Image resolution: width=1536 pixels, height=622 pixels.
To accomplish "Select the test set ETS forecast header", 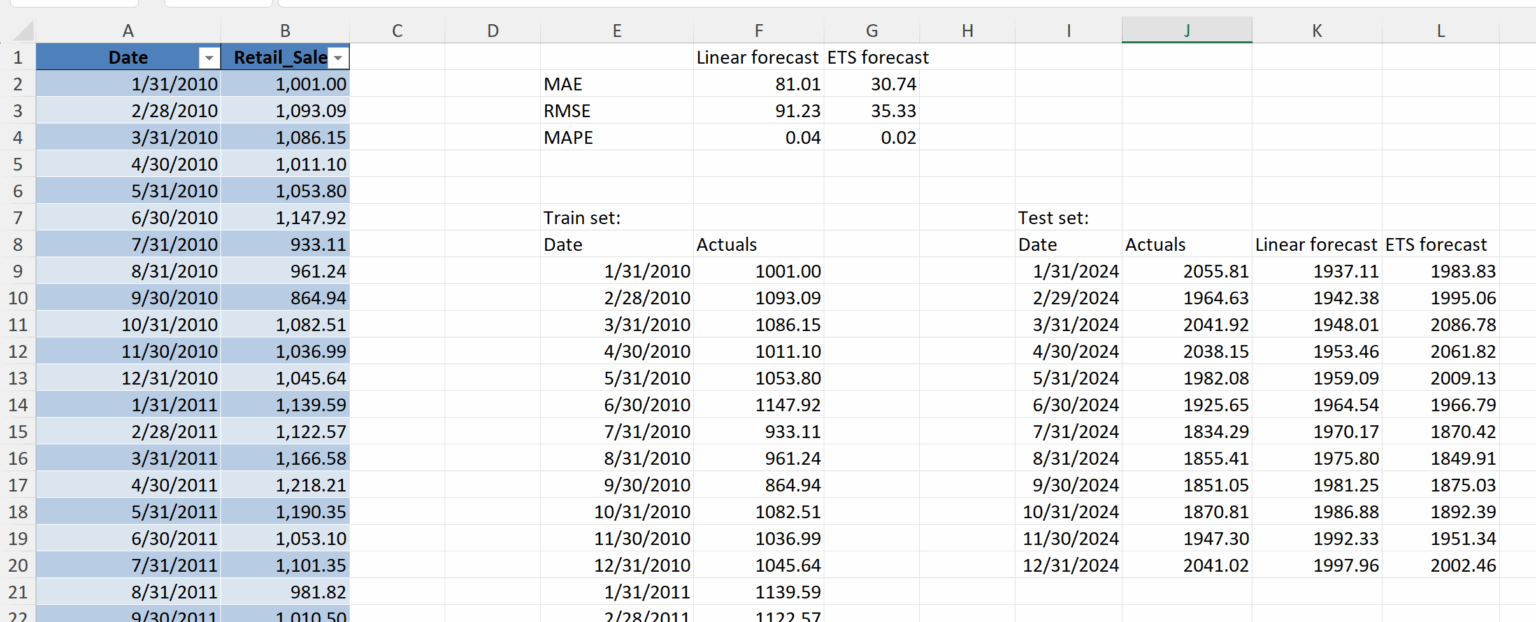I will (1436, 244).
